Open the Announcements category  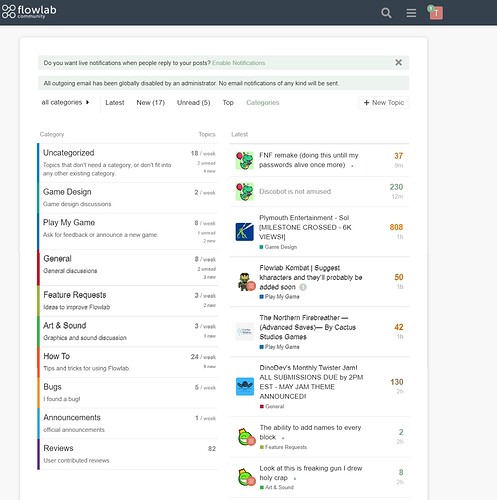click(x=72, y=418)
